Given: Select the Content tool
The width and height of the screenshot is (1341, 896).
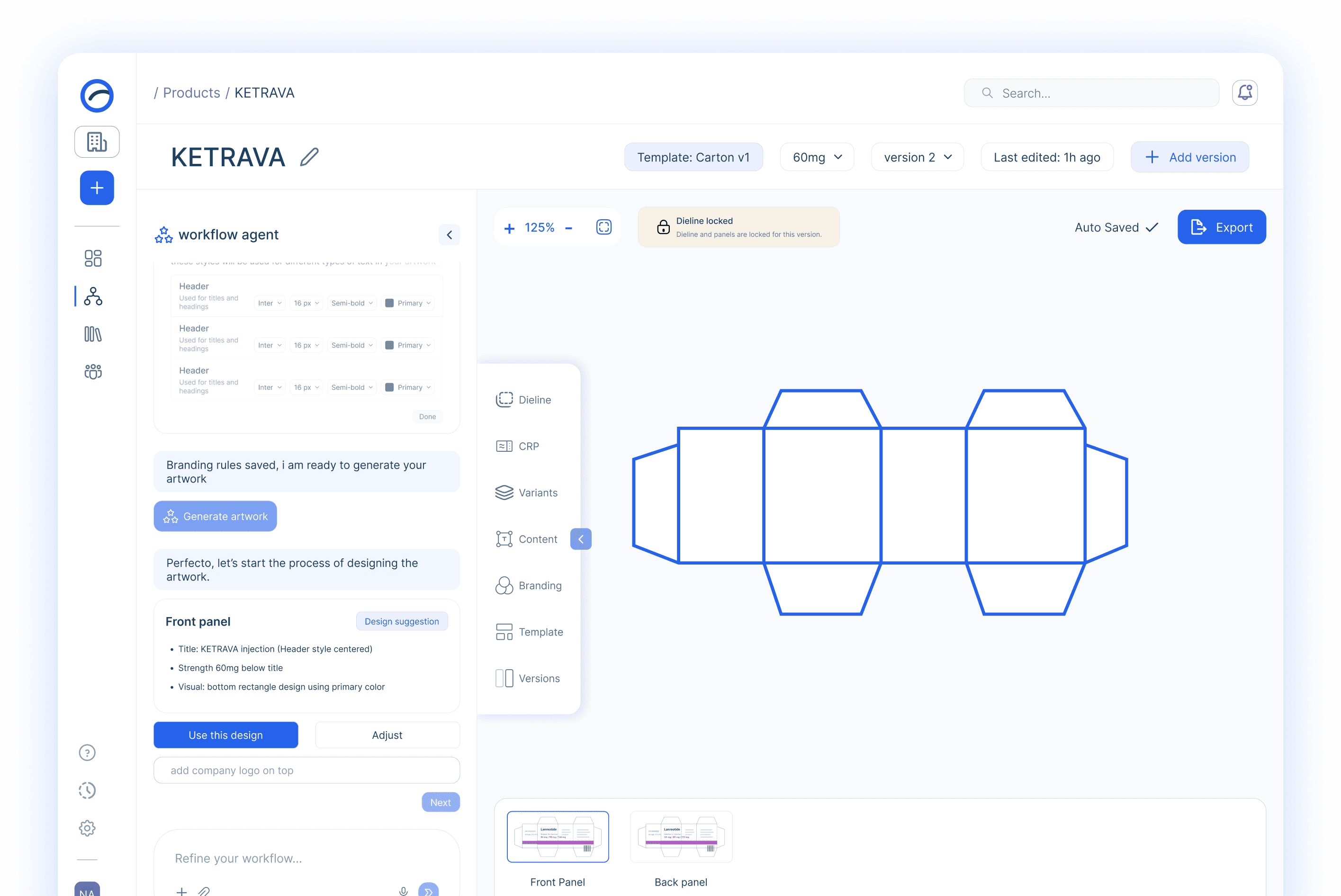Looking at the screenshot, I should [526, 539].
